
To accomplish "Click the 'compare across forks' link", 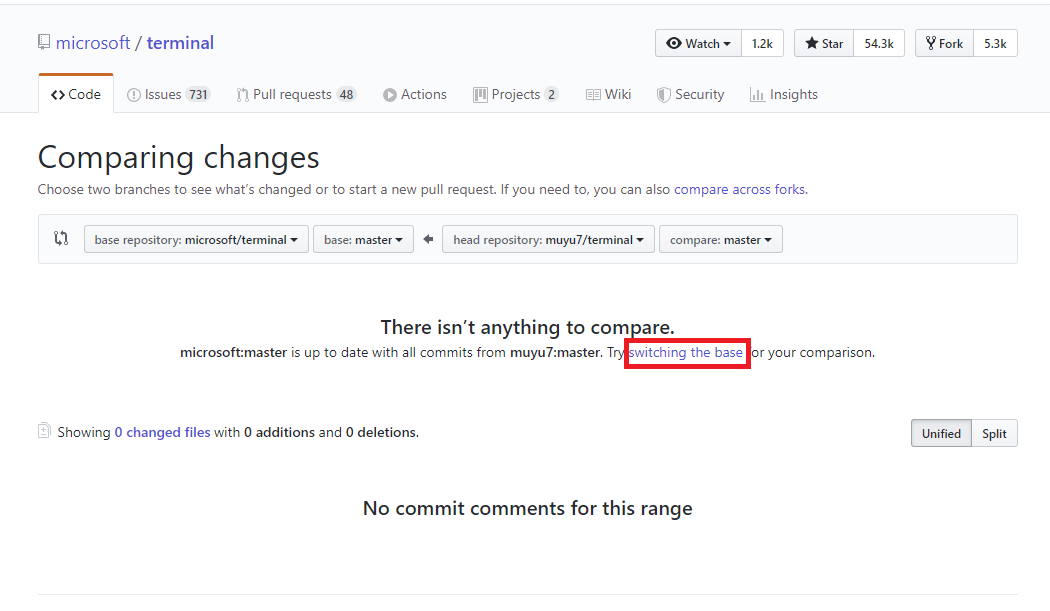I will [739, 189].
